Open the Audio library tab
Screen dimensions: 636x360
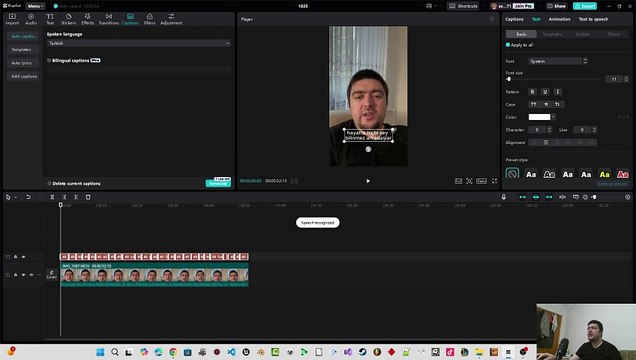[x=31, y=19]
